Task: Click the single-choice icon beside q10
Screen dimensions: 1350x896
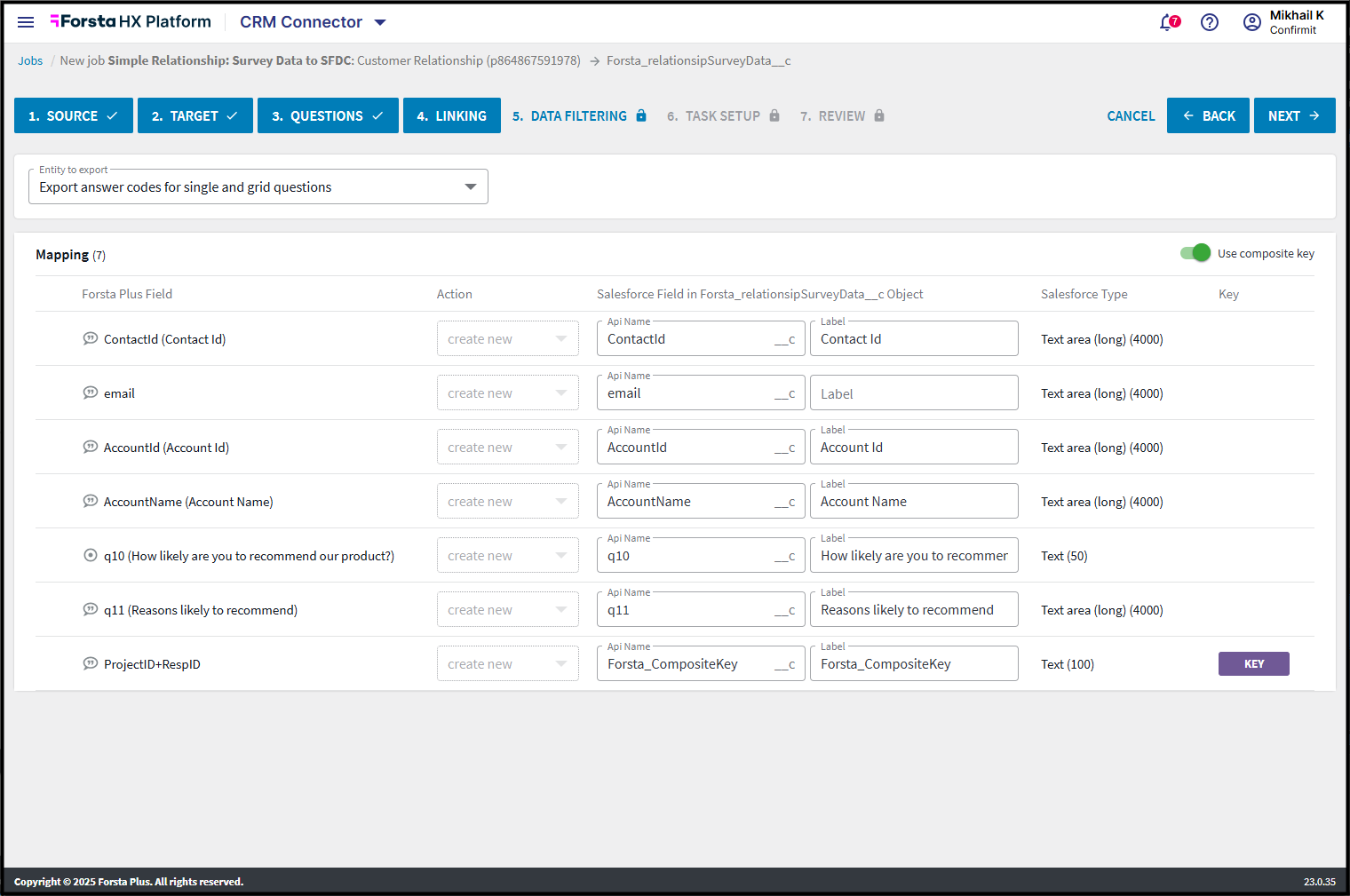Action: tap(91, 555)
